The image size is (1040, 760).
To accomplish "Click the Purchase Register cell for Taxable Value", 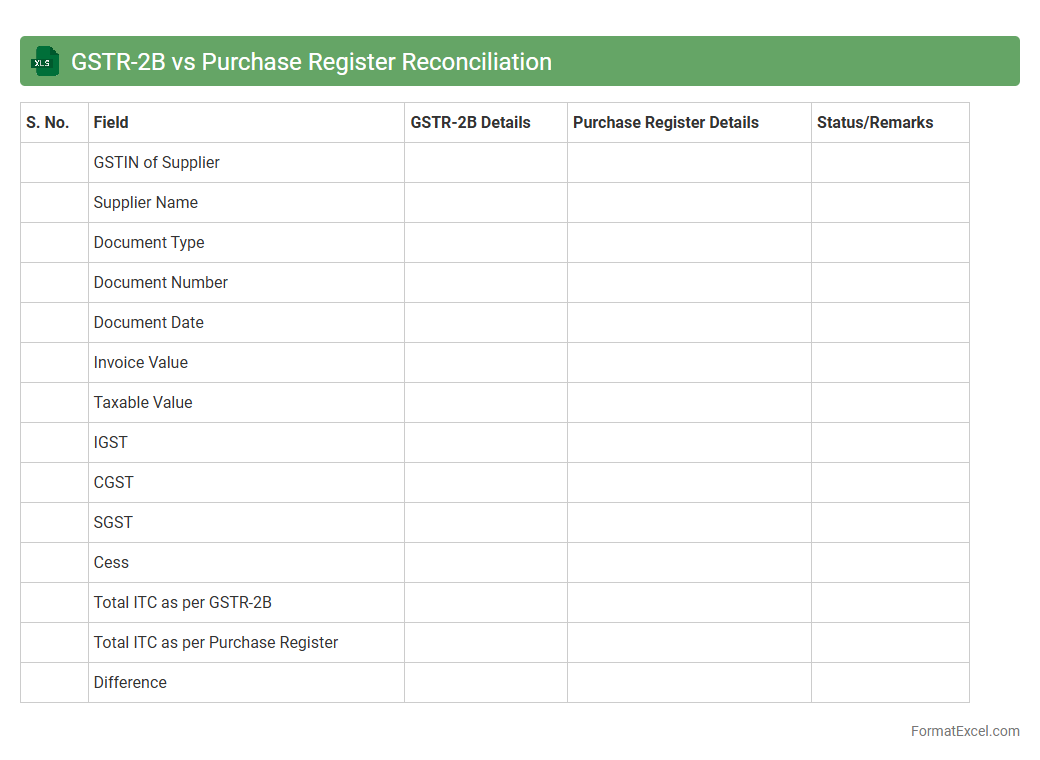I will tap(689, 403).
